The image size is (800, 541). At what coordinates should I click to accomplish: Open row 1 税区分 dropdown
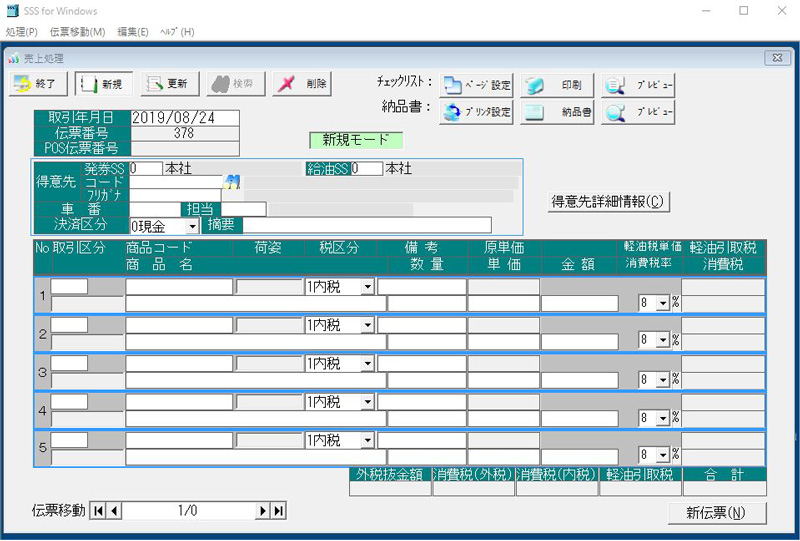pos(367,287)
